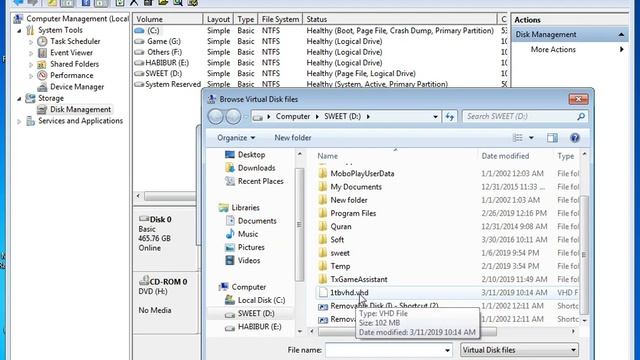The image size is (640, 360).
Task: Toggle the preview pane
Action: tap(552, 138)
